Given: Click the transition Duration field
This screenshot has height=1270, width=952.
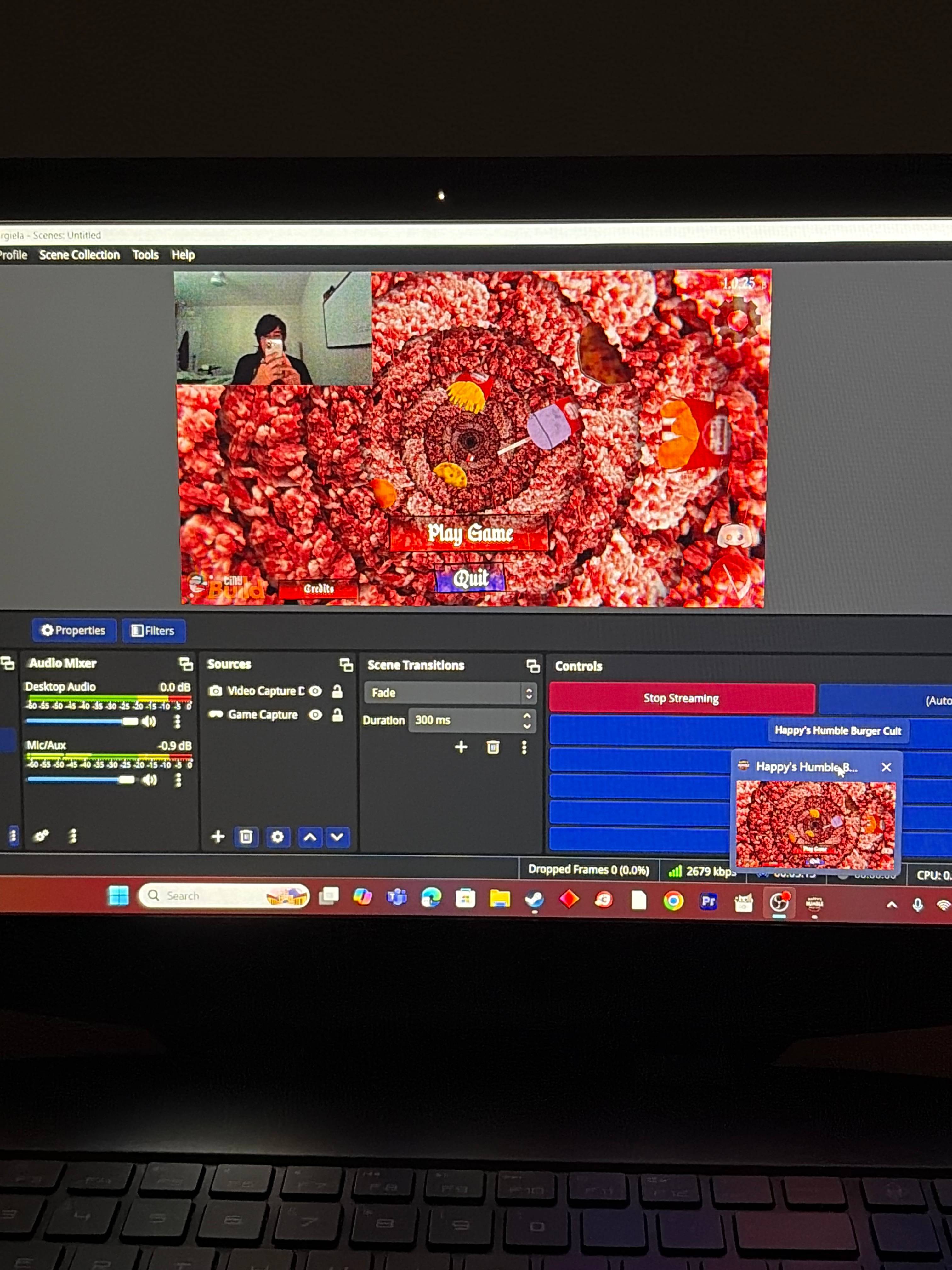Looking at the screenshot, I should (472, 720).
